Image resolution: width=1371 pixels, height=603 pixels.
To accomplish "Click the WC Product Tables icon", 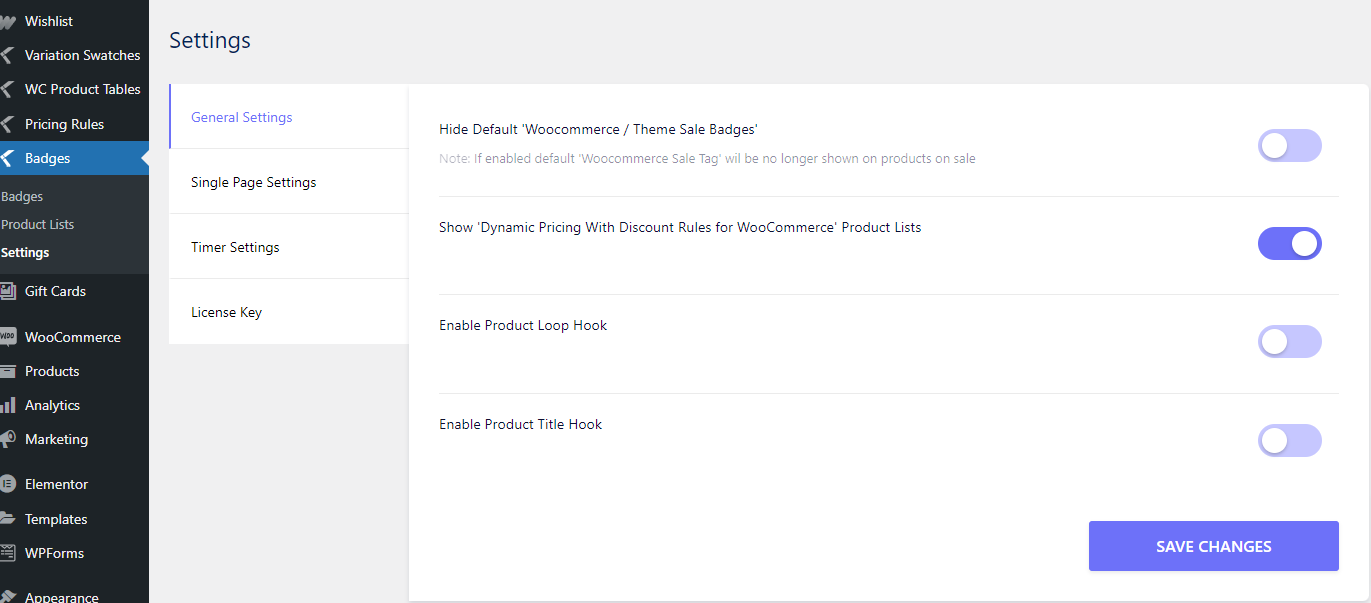I will (8, 89).
